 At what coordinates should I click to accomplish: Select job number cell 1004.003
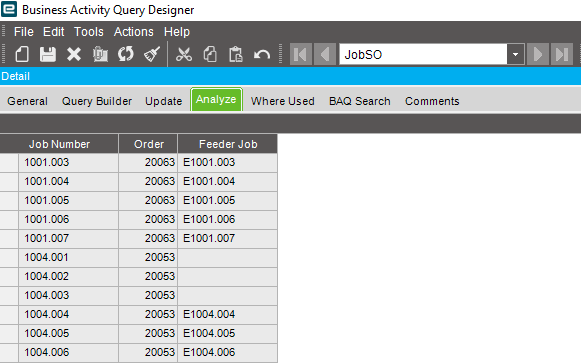pyautogui.click(x=69, y=295)
